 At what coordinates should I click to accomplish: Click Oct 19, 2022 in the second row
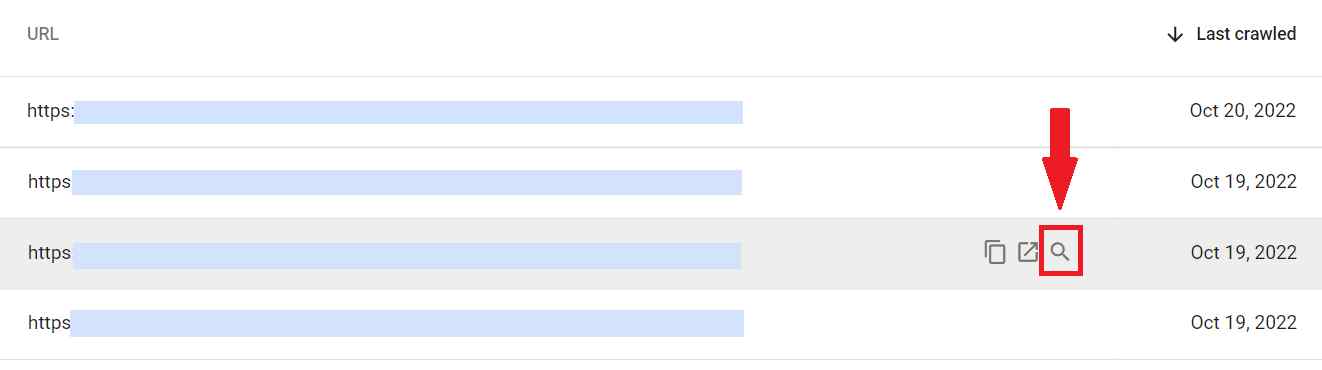point(1244,182)
